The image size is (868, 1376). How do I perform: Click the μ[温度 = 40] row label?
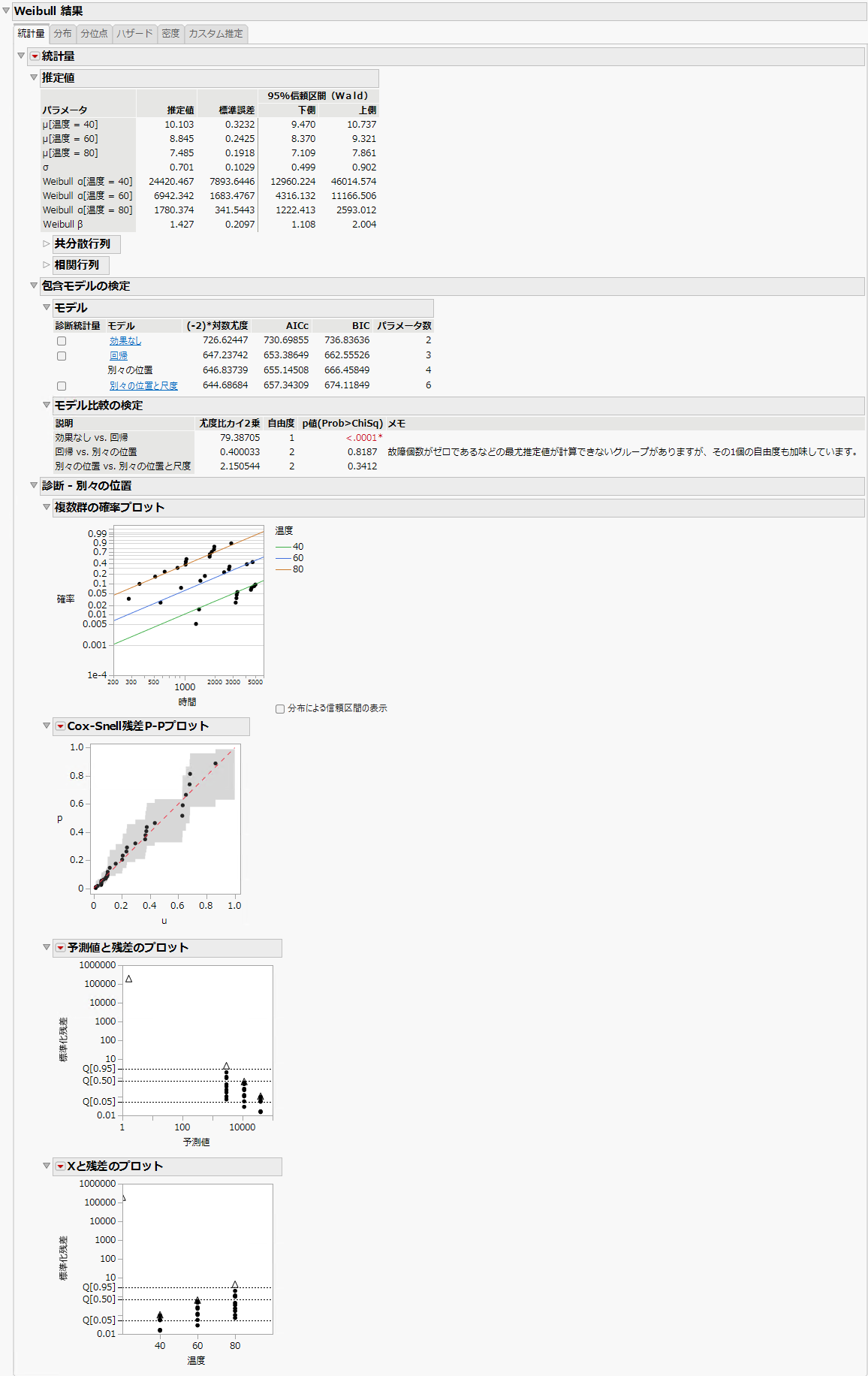pos(70,125)
